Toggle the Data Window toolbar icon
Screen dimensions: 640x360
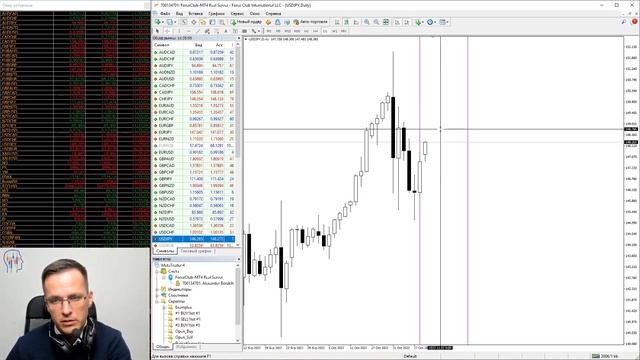click(x=194, y=22)
